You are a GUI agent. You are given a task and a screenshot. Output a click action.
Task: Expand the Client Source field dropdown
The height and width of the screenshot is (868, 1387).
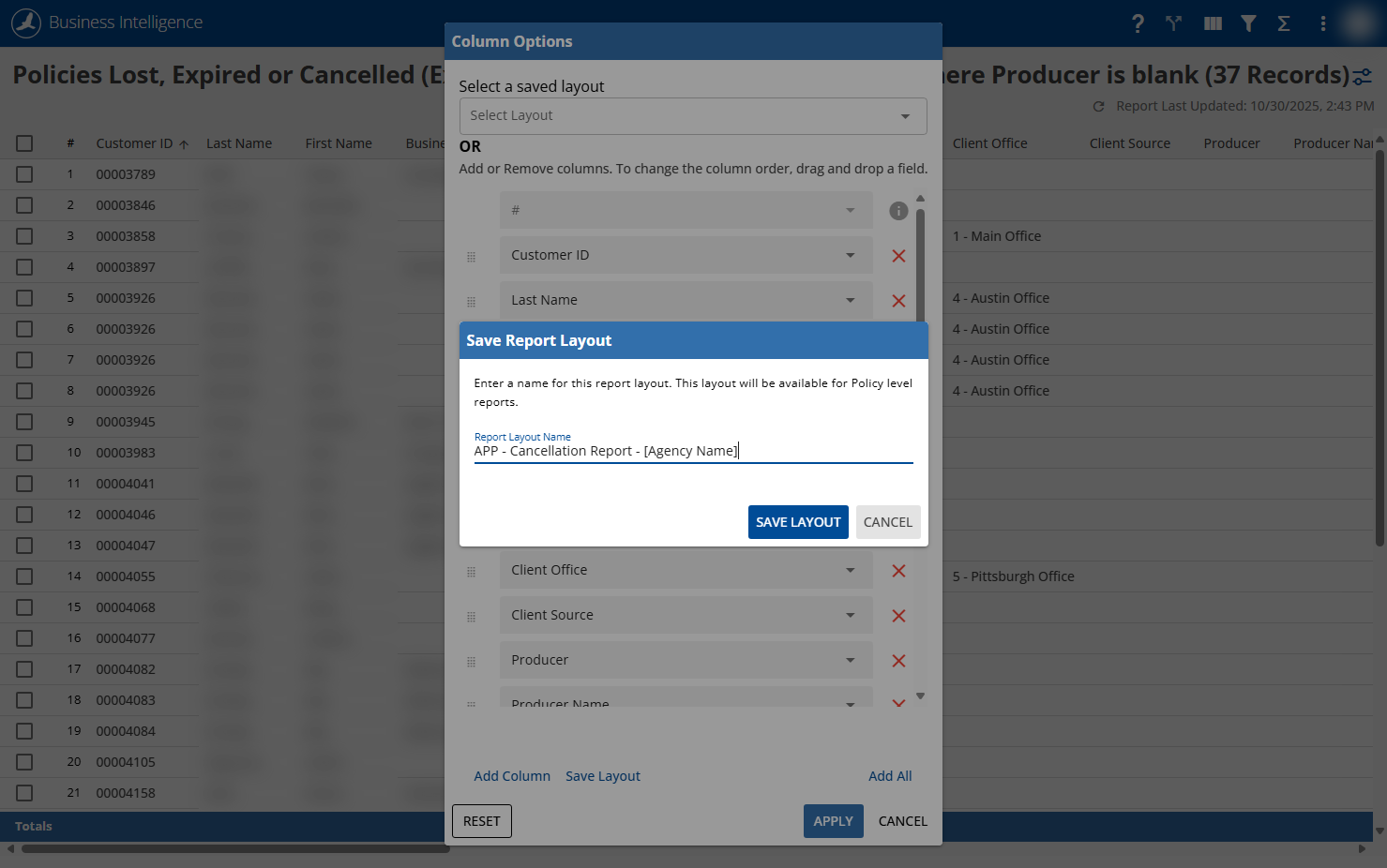pyautogui.click(x=686, y=615)
